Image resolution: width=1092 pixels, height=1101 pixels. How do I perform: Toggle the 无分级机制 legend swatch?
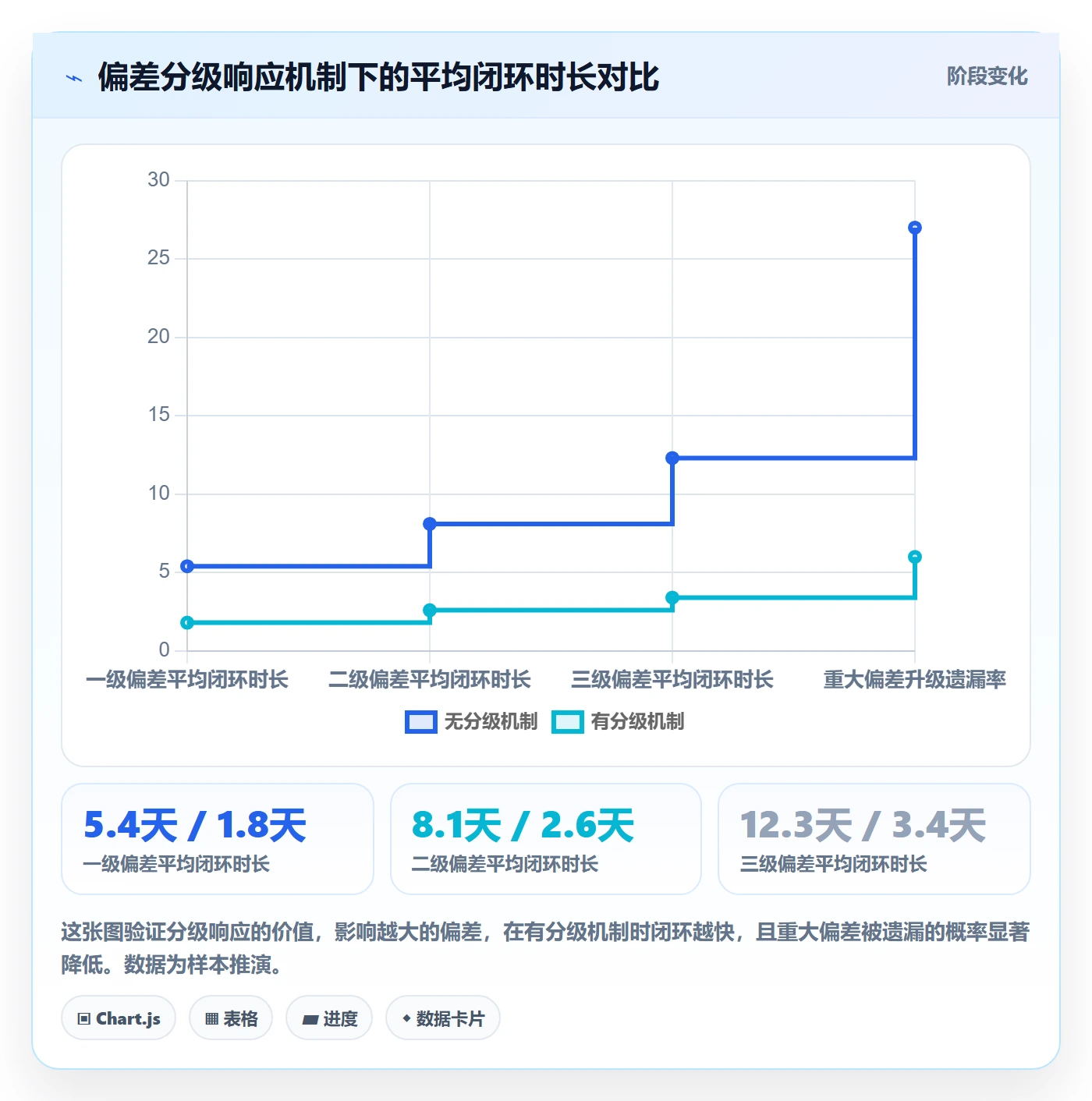click(421, 722)
